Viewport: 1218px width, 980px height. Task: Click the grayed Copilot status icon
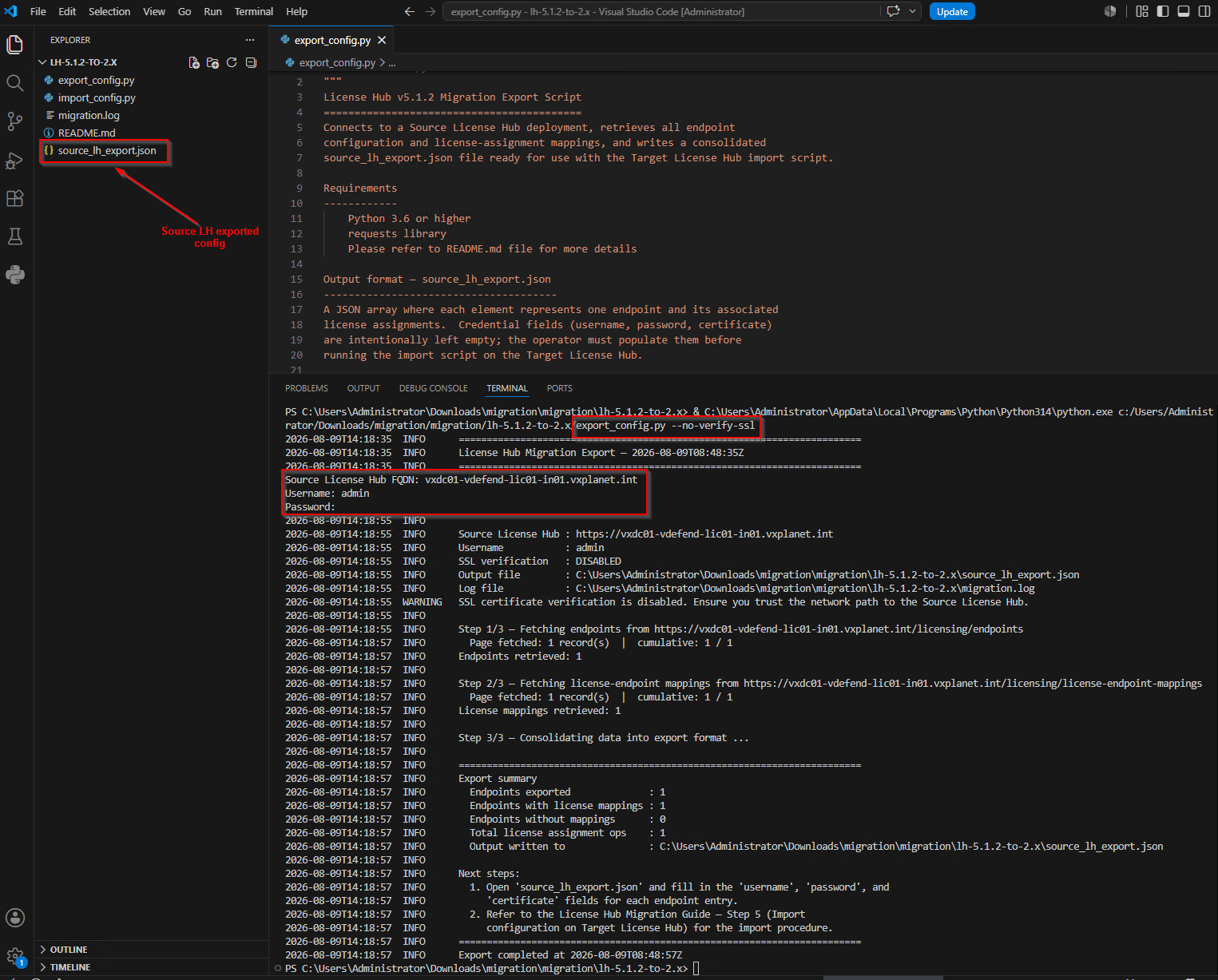1110,11
